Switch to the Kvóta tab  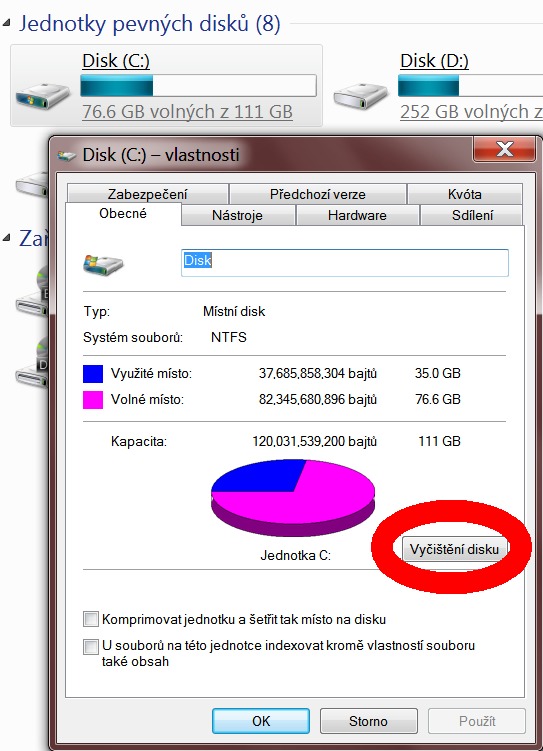[x=464, y=194]
